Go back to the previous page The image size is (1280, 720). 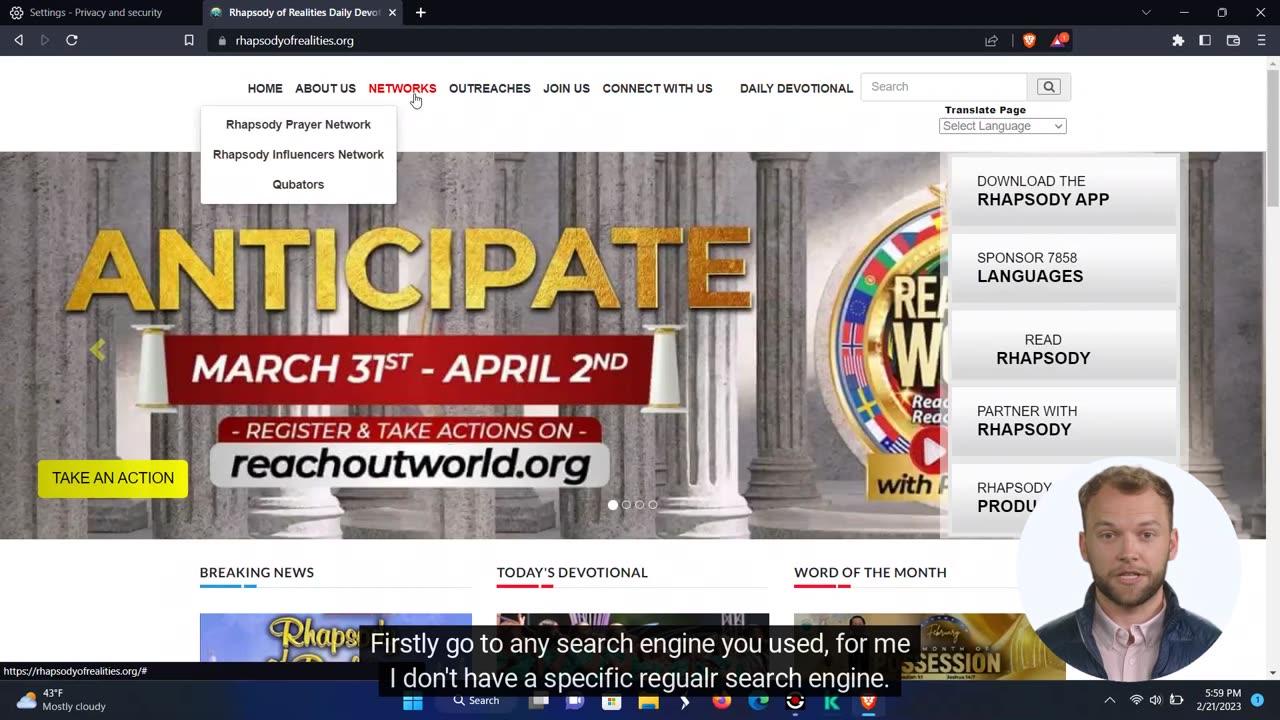click(x=18, y=40)
